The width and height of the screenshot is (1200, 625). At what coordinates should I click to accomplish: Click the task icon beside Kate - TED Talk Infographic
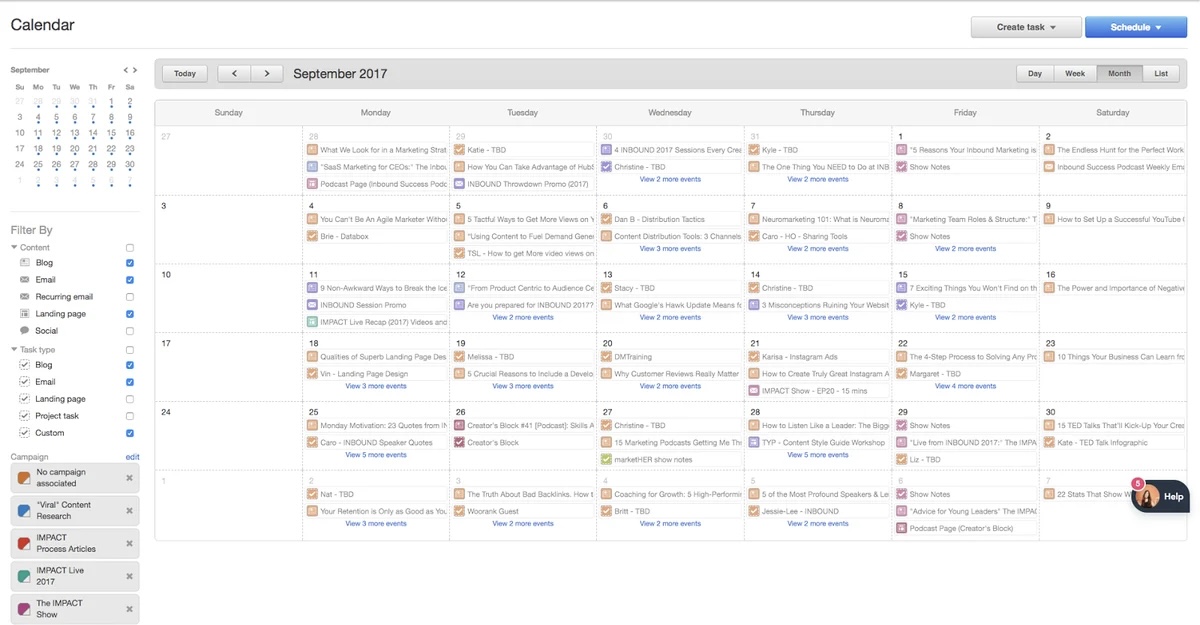pos(1049,442)
